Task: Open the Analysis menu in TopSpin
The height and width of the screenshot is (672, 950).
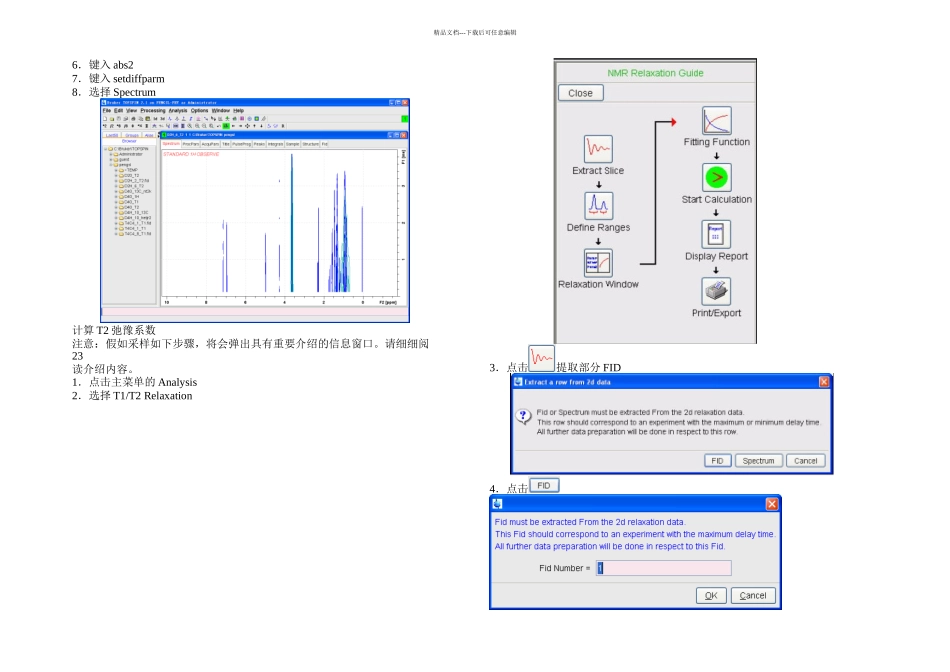Action: (x=178, y=111)
